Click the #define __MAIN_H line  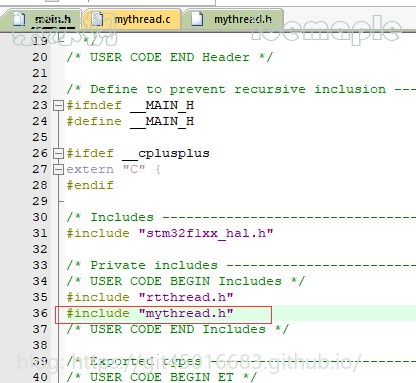130,121
